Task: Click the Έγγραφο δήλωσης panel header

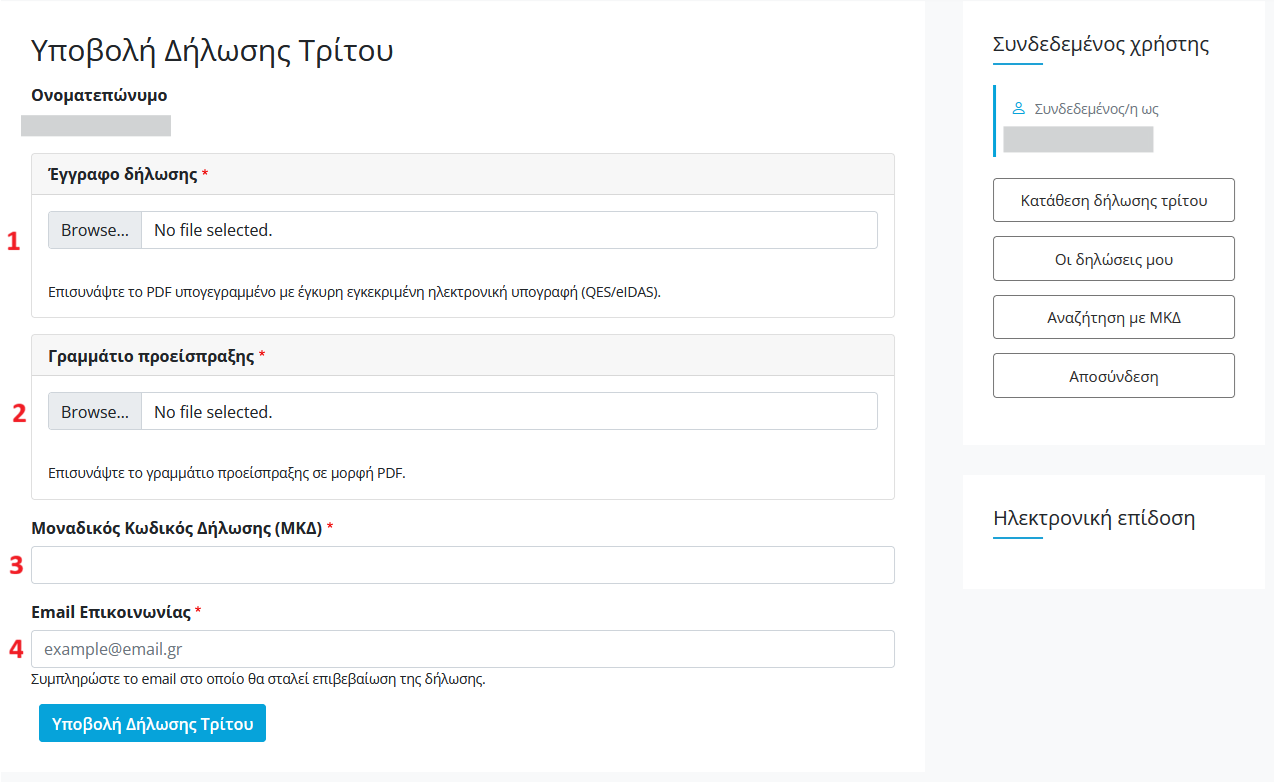Action: [463, 174]
